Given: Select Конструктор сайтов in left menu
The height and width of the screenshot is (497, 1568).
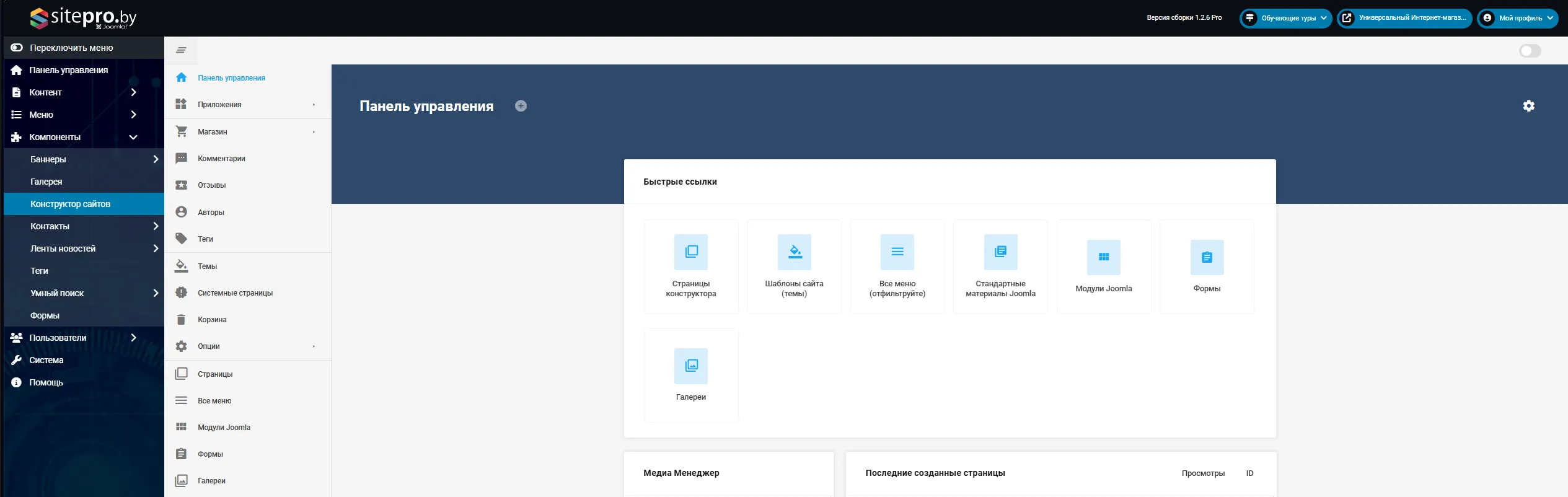Looking at the screenshot, I should coord(70,204).
